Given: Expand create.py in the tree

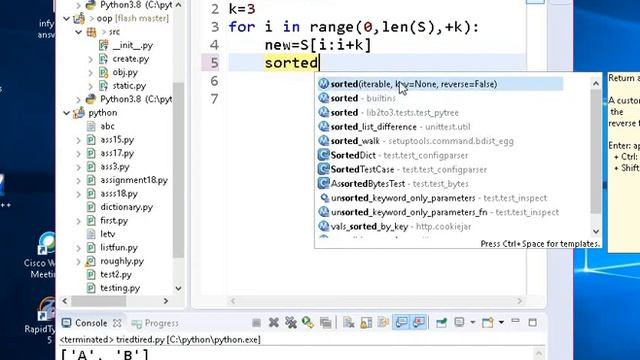Looking at the screenshot, I should tap(90, 59).
